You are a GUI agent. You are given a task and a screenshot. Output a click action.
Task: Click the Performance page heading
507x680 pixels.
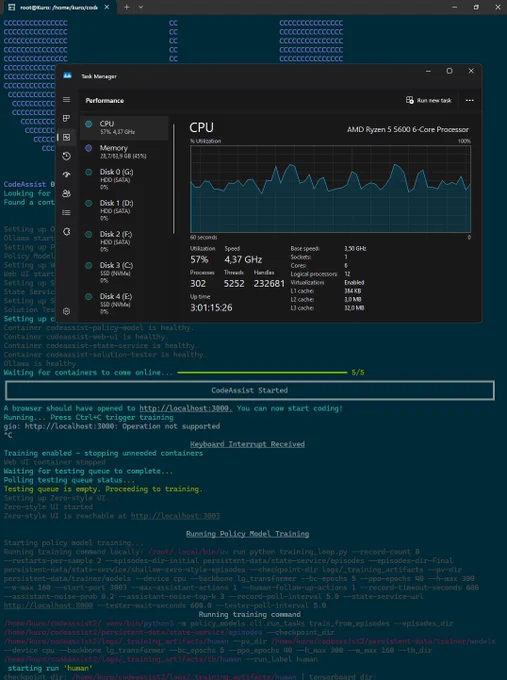tap(105, 101)
